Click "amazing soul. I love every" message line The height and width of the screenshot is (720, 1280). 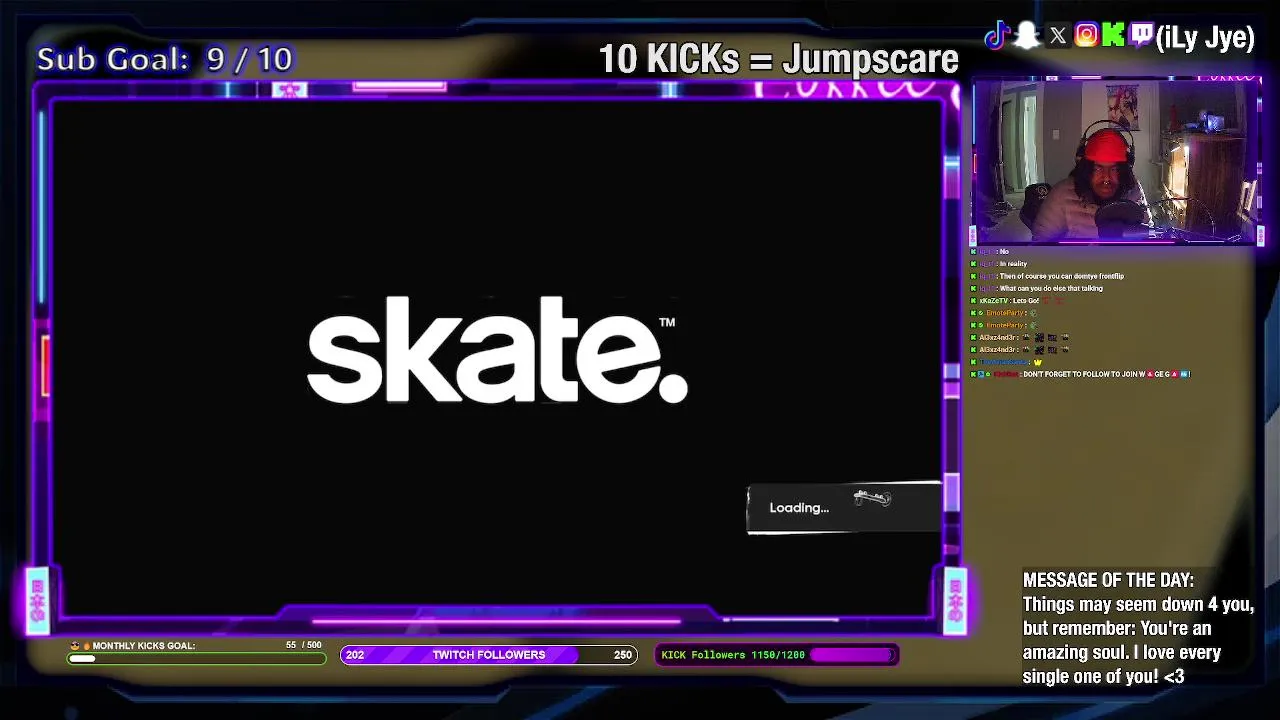(x=1122, y=653)
